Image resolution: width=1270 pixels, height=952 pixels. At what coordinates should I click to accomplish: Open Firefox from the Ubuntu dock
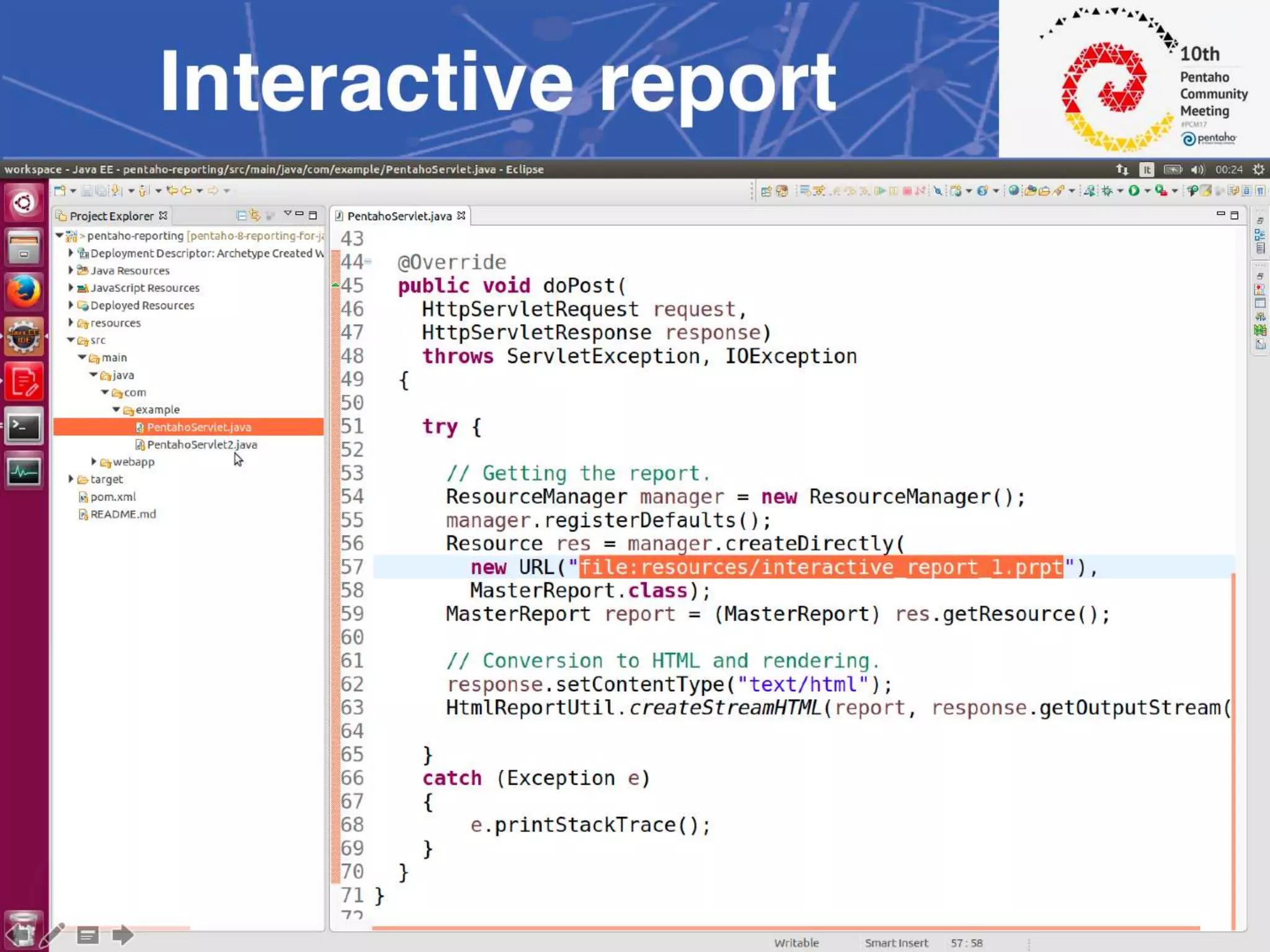point(24,291)
